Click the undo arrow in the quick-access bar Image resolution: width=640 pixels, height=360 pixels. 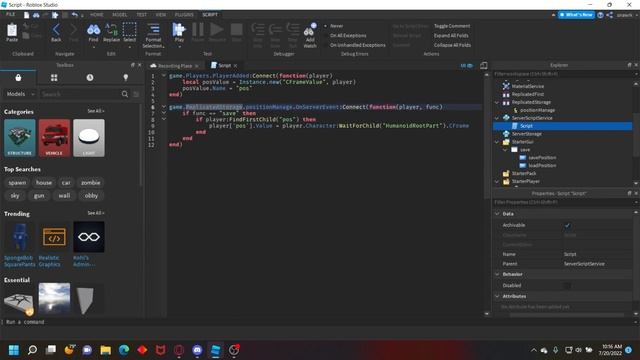click(x=75, y=15)
